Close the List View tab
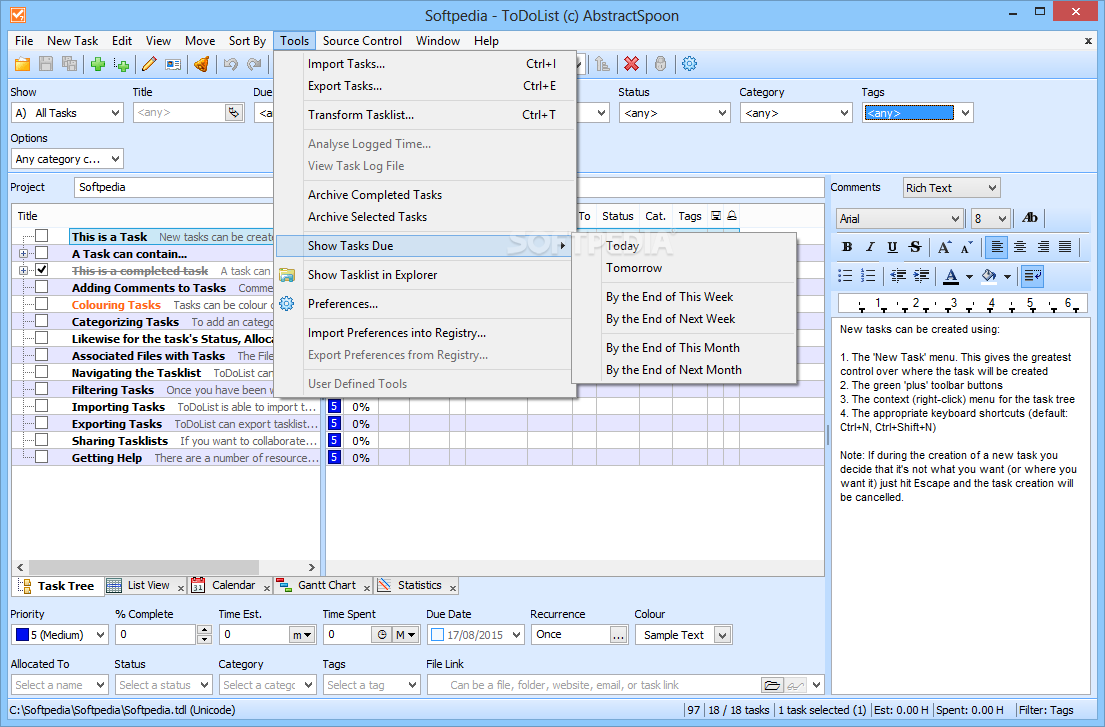The image size is (1105, 727). tap(180, 588)
